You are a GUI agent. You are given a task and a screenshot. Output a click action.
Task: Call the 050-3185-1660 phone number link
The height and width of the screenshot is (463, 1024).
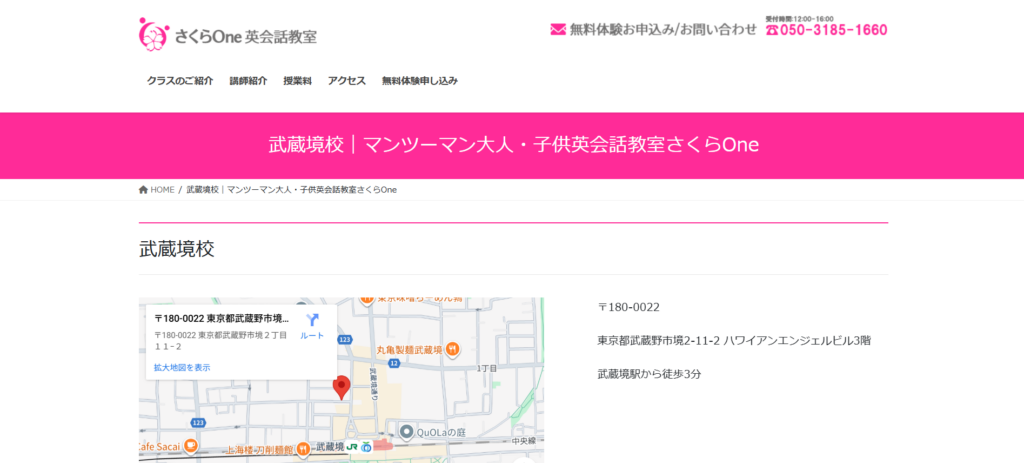click(x=834, y=30)
